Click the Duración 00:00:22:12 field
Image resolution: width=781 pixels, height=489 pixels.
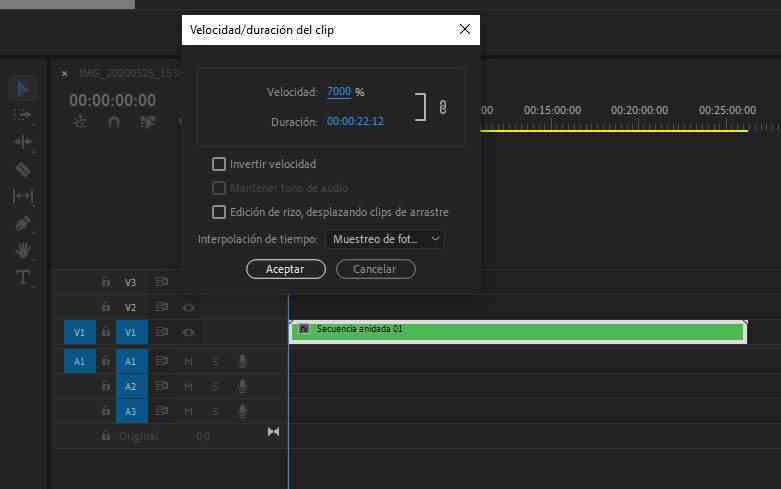355,122
